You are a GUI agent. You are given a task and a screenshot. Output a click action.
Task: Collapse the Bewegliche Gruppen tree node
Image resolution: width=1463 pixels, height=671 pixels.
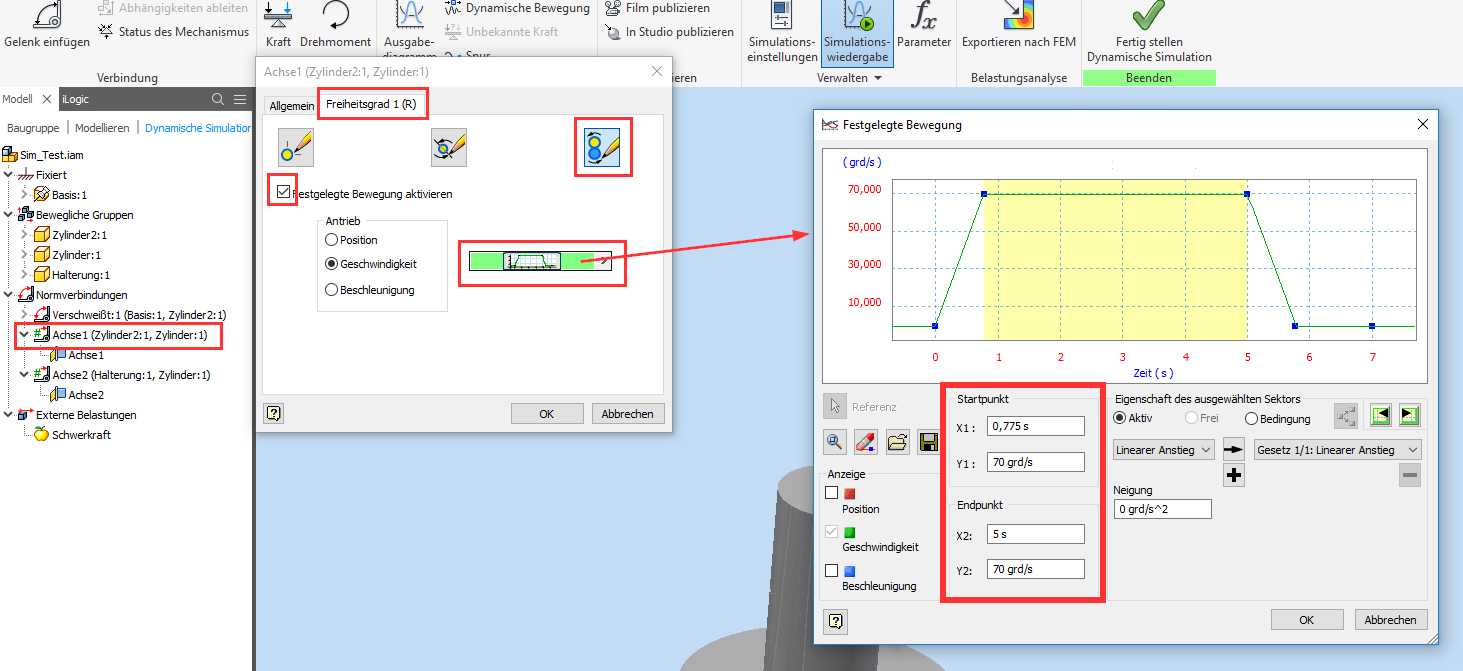click(x=9, y=214)
